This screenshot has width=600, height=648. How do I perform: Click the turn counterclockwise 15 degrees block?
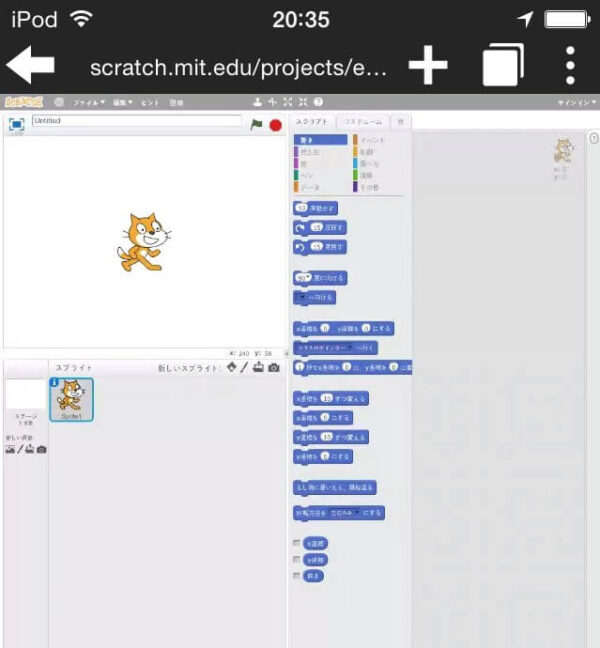tap(320, 247)
